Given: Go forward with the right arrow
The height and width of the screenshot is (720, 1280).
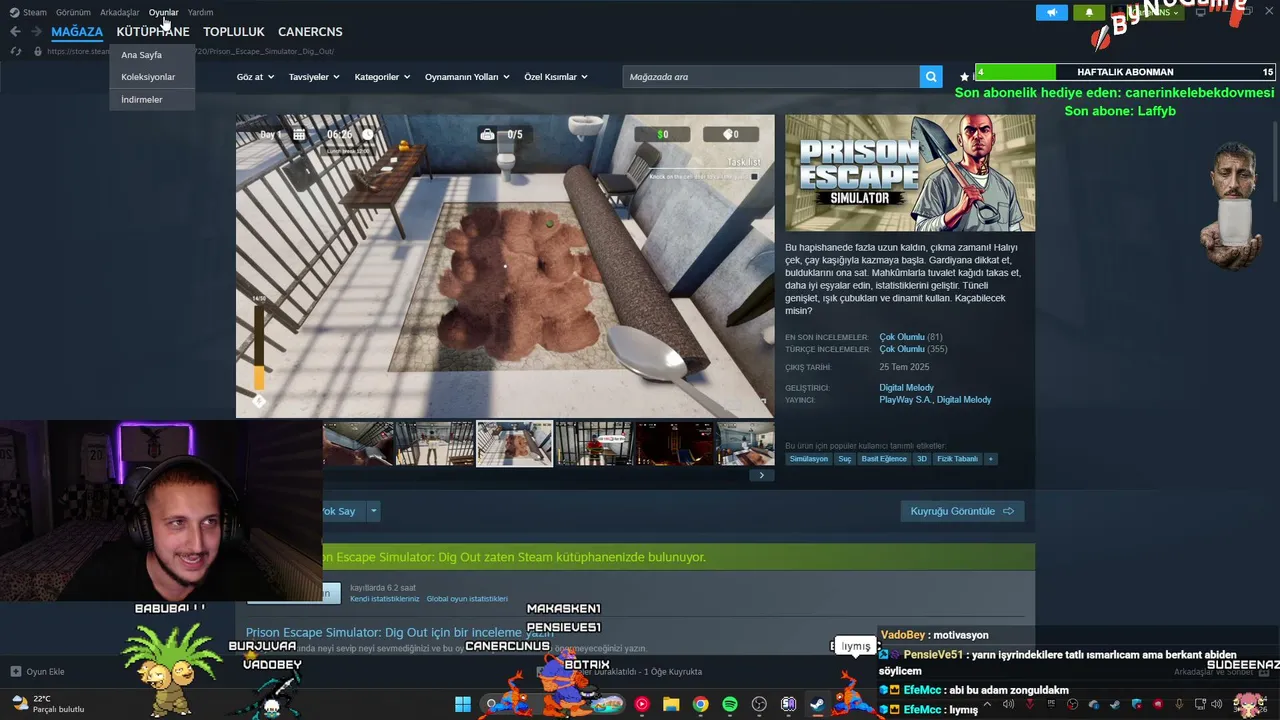Looking at the screenshot, I should [x=36, y=31].
